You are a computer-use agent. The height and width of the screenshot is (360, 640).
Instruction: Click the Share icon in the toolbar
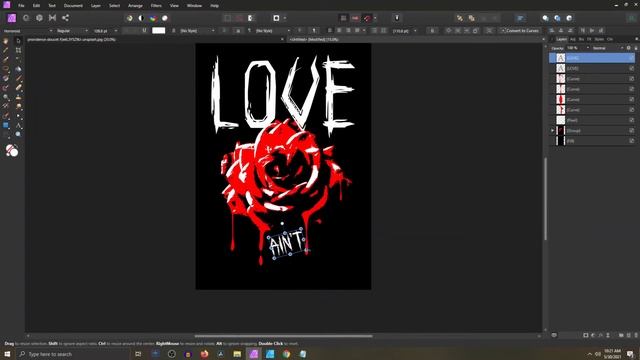(65, 18)
